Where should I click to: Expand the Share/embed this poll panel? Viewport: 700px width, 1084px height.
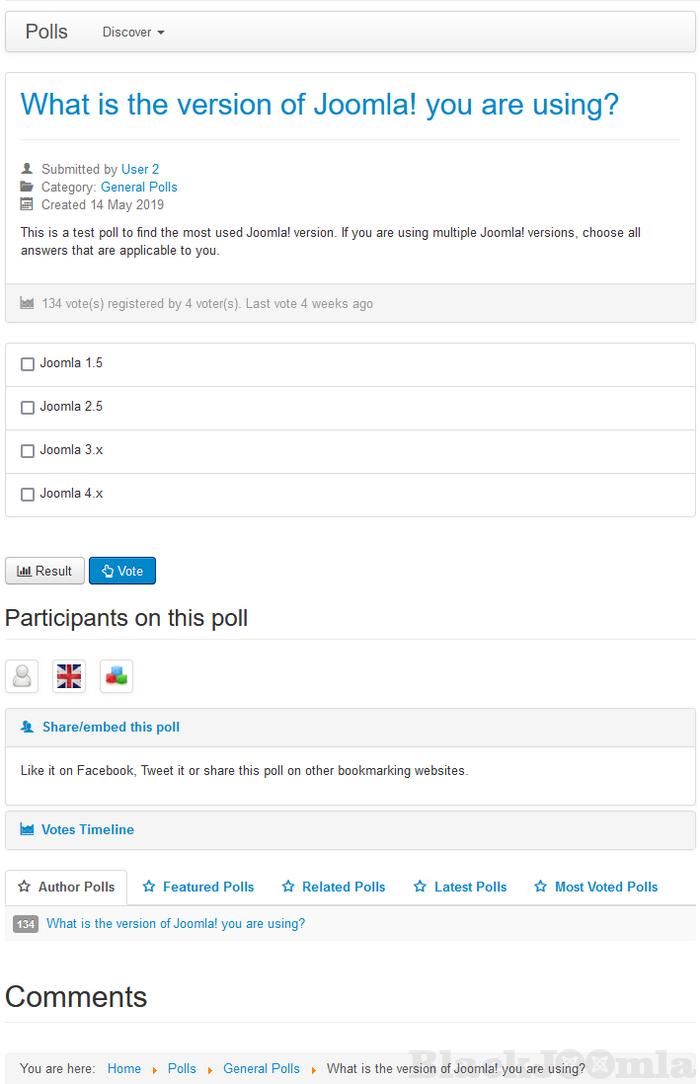pyautogui.click(x=111, y=727)
